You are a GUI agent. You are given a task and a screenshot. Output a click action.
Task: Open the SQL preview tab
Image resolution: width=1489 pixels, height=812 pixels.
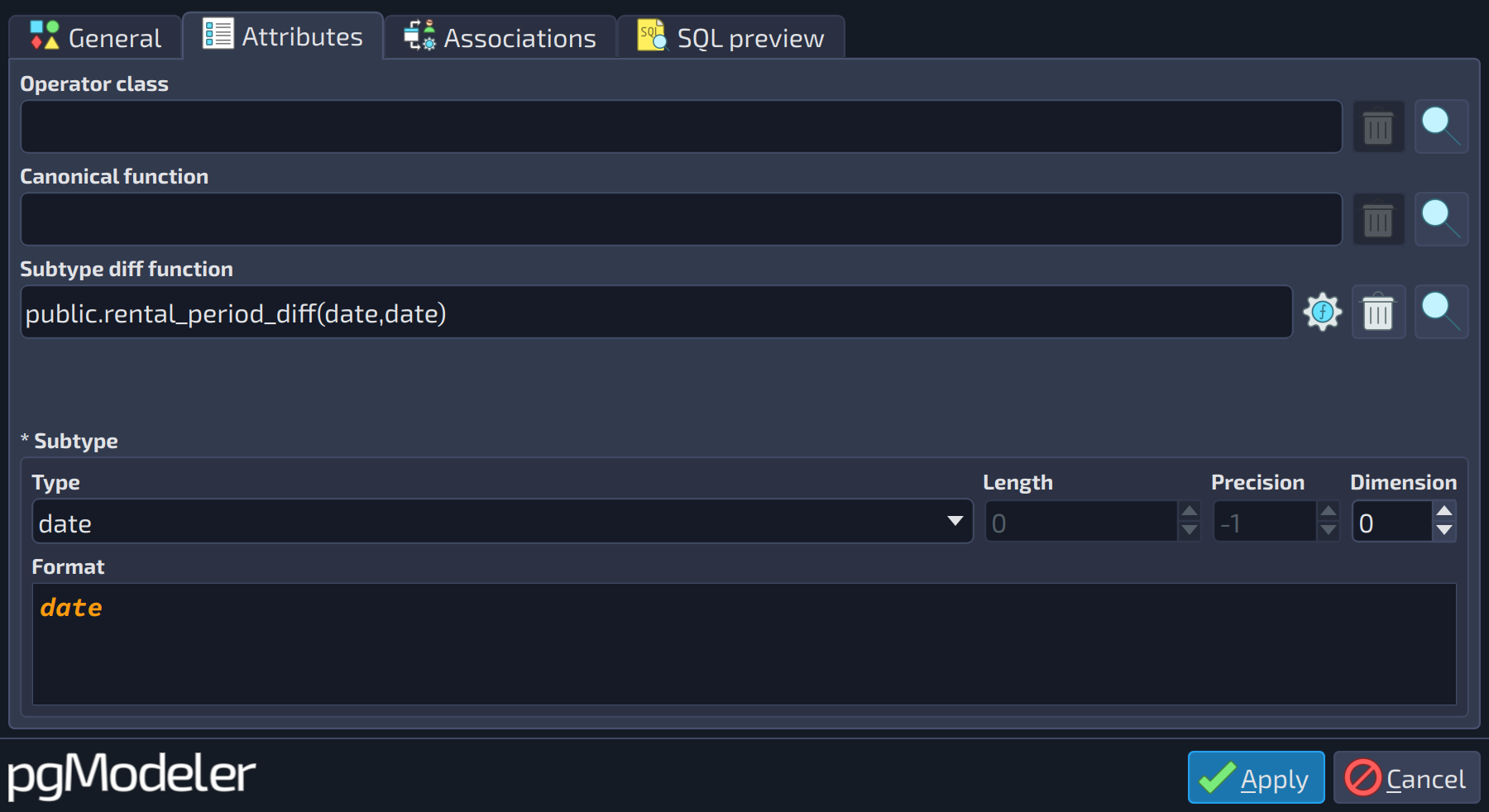click(x=731, y=37)
